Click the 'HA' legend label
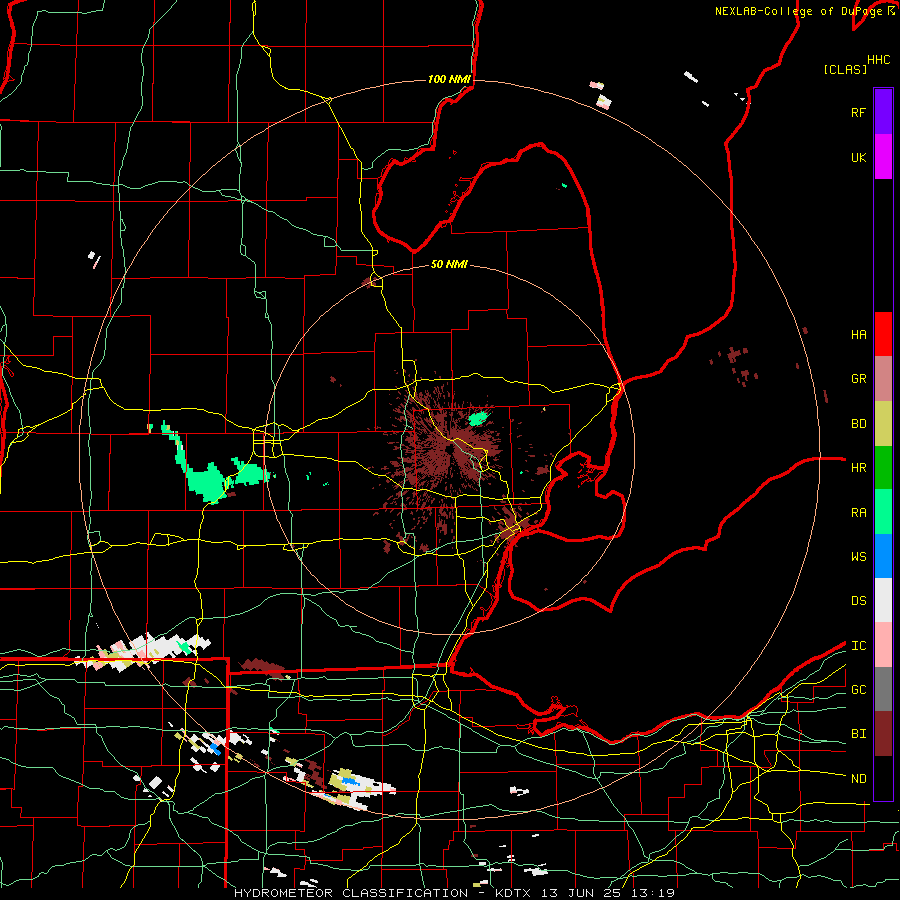This screenshot has width=900, height=900. (x=858, y=334)
